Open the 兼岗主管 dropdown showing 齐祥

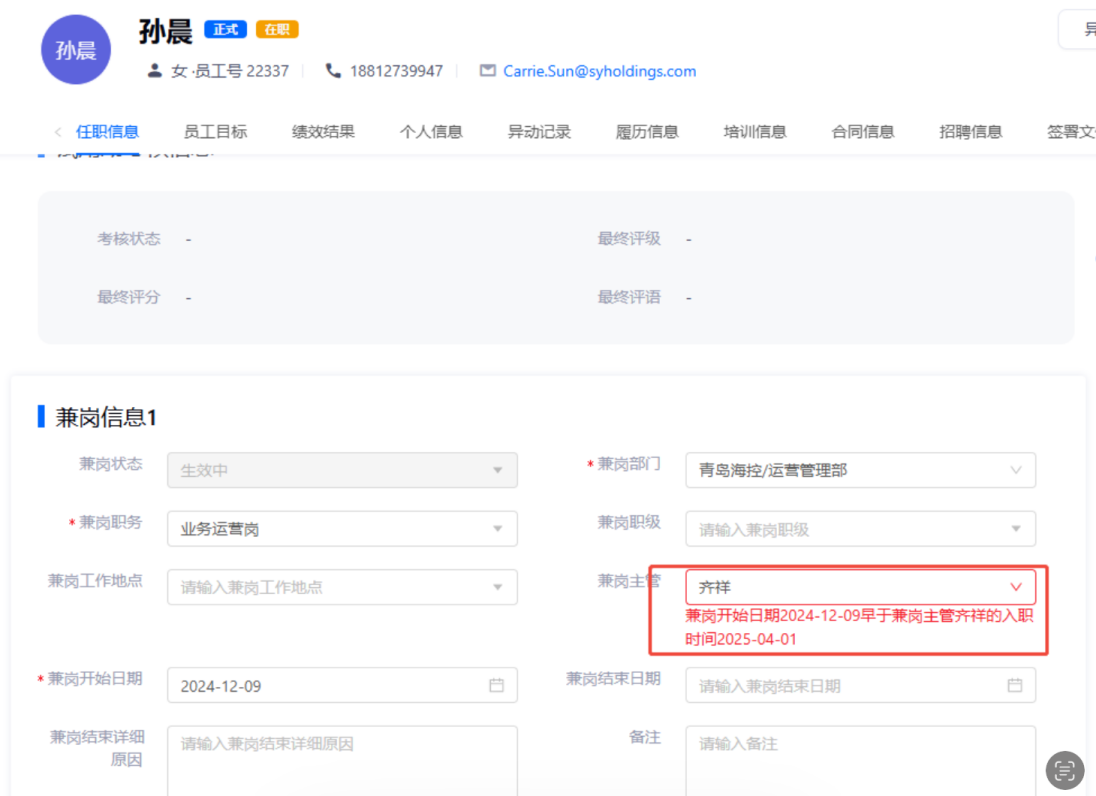coord(860,587)
